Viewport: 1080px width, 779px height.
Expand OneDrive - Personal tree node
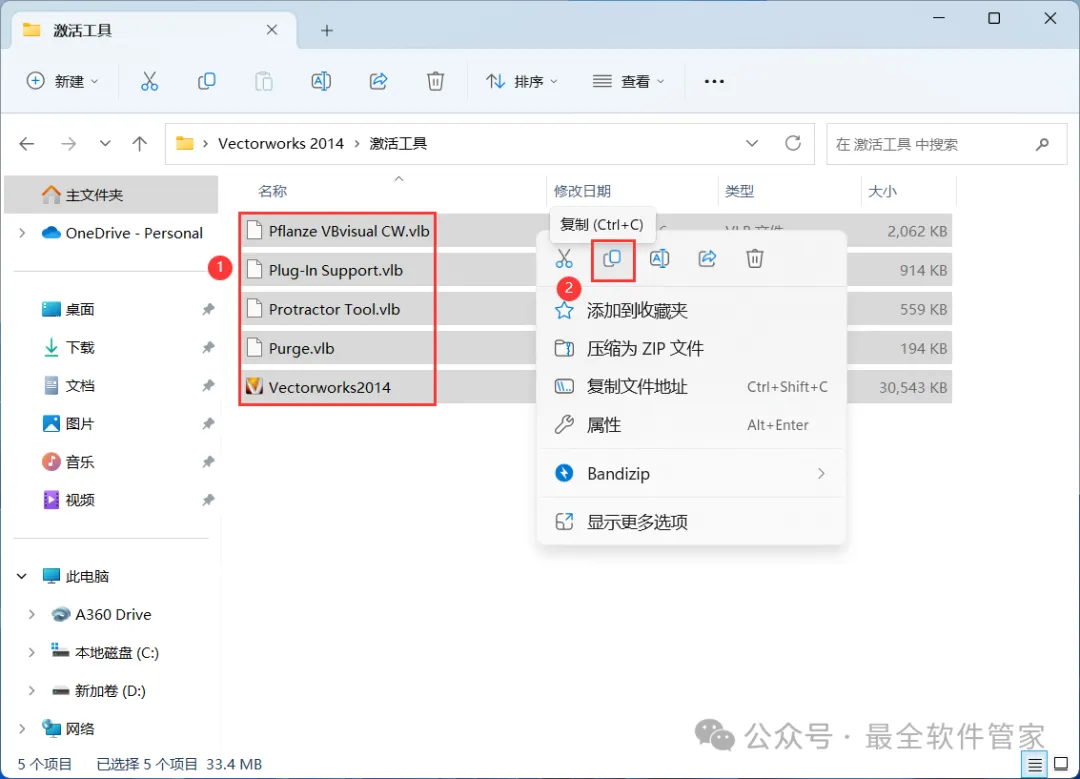22,233
